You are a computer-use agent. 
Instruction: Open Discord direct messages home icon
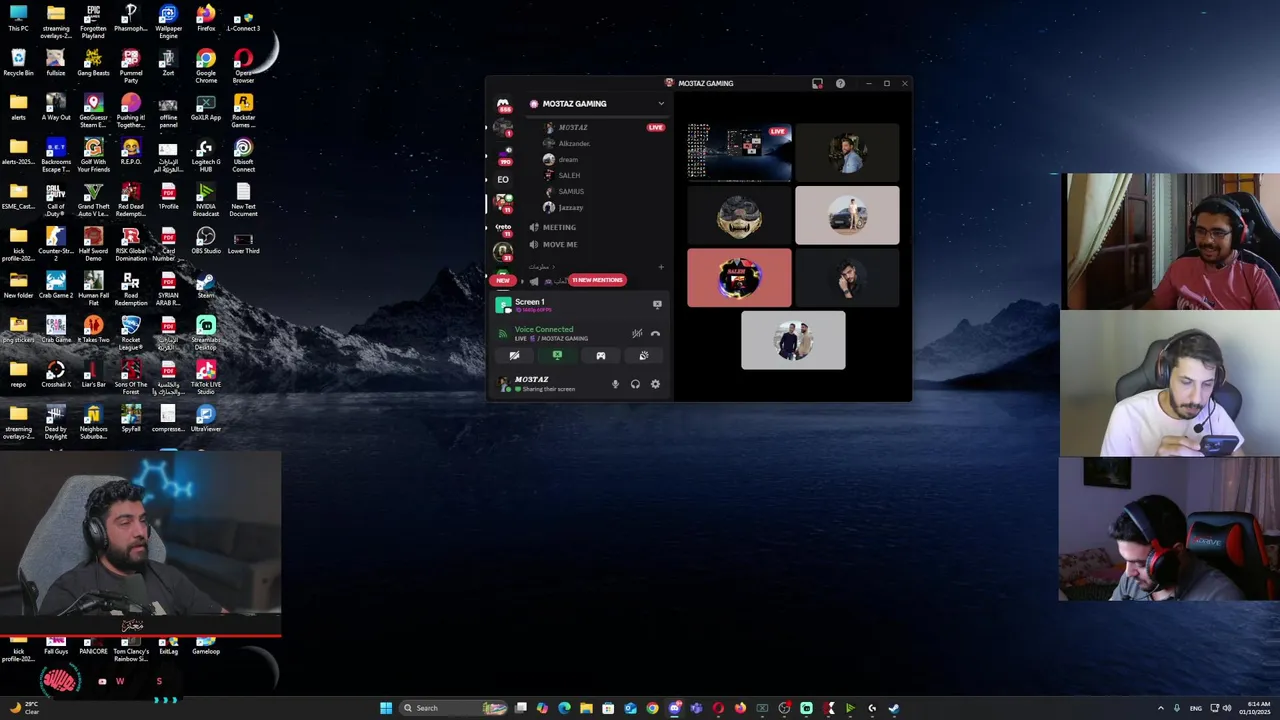tap(503, 104)
